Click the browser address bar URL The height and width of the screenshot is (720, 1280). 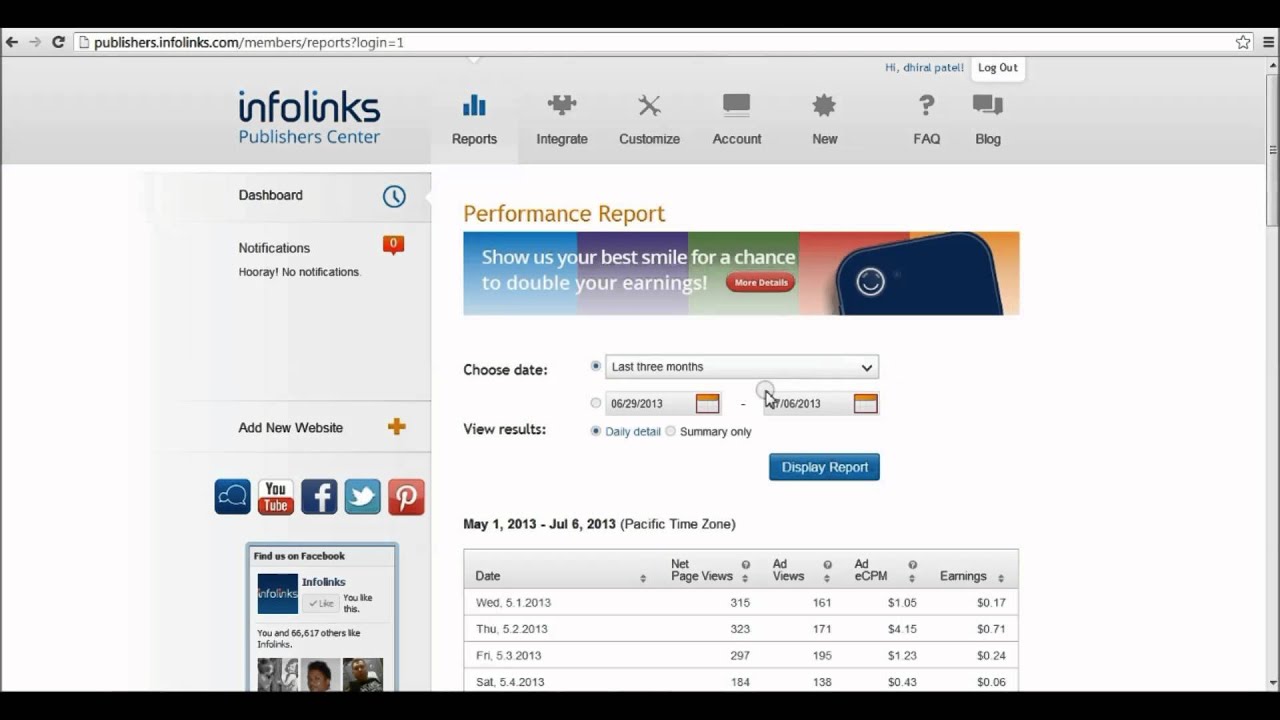click(249, 42)
